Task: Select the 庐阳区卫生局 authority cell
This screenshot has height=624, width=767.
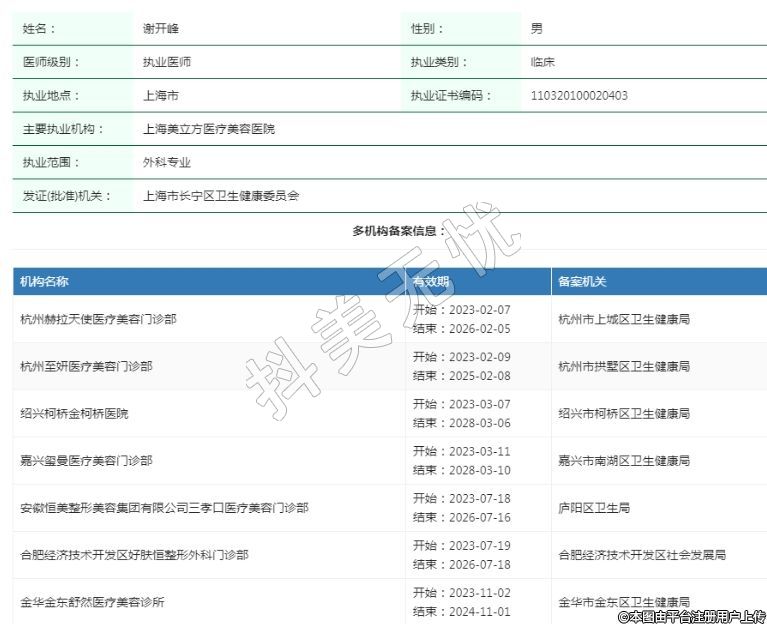Action: 594,508
